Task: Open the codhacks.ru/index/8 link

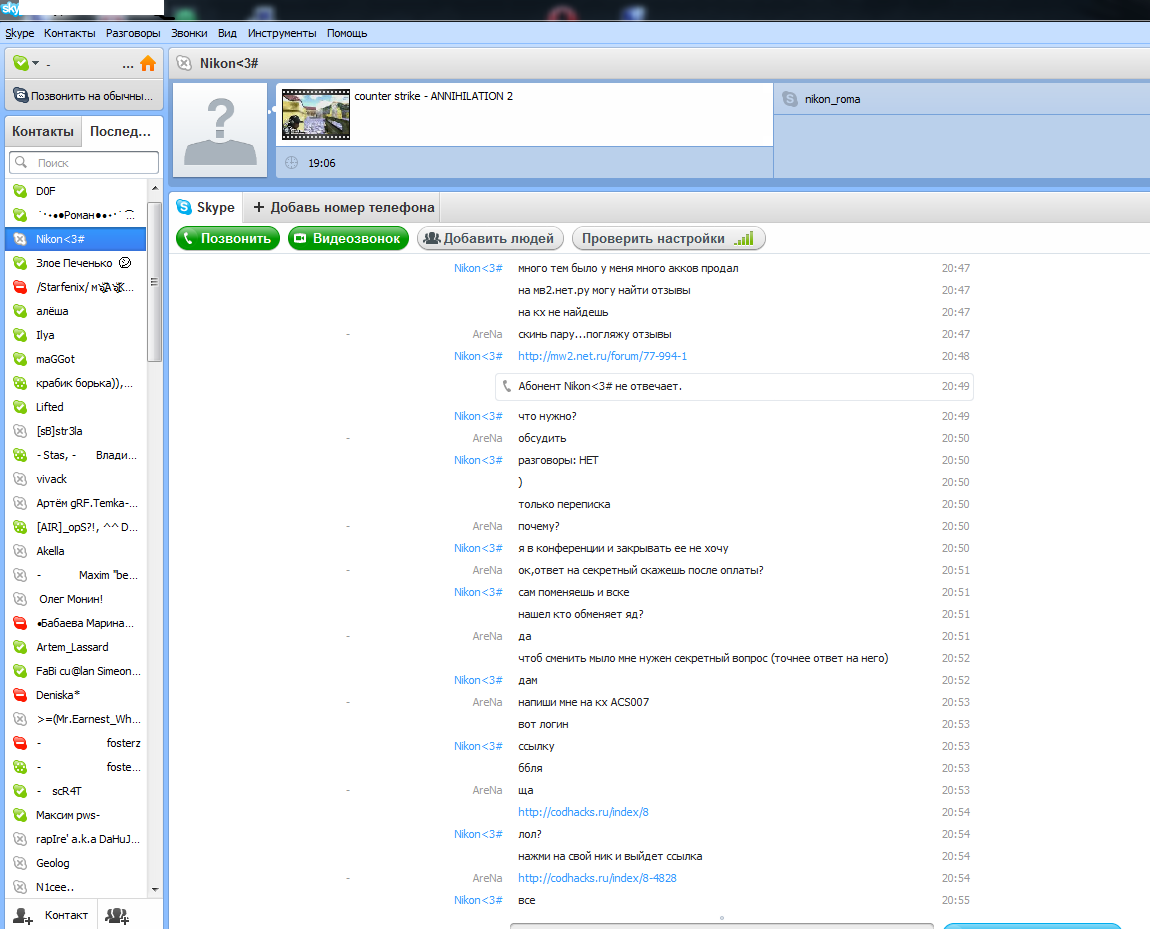Action: 583,812
